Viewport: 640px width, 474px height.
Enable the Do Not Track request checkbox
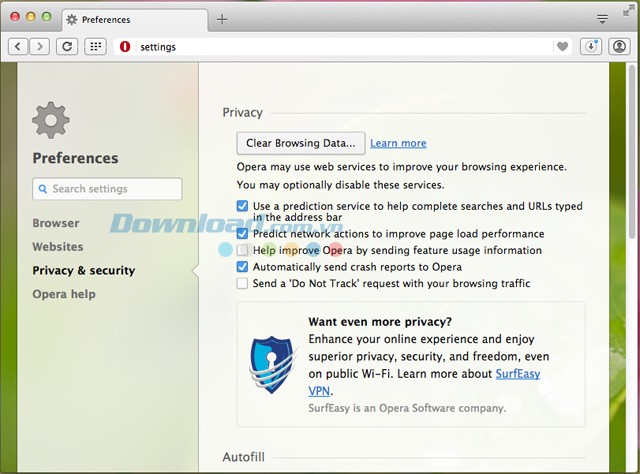(243, 284)
